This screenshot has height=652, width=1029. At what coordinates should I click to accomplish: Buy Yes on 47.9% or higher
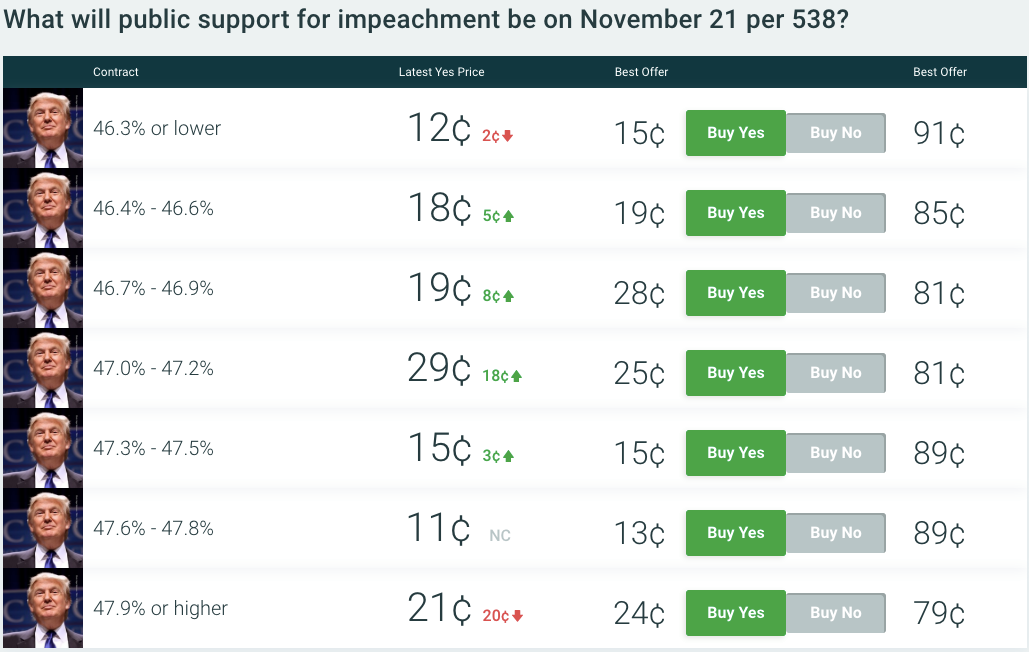click(x=736, y=613)
